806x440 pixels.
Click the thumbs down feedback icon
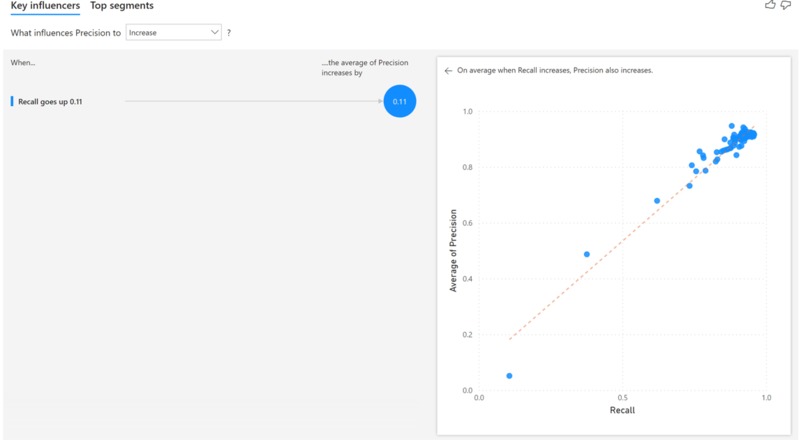coord(785,5)
